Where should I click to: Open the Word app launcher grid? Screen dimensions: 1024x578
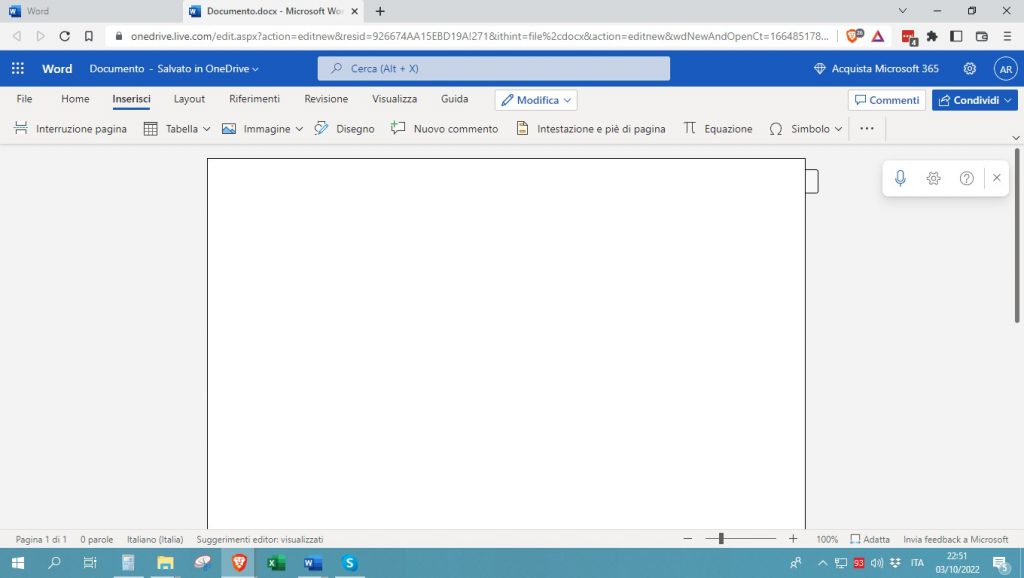coord(18,69)
